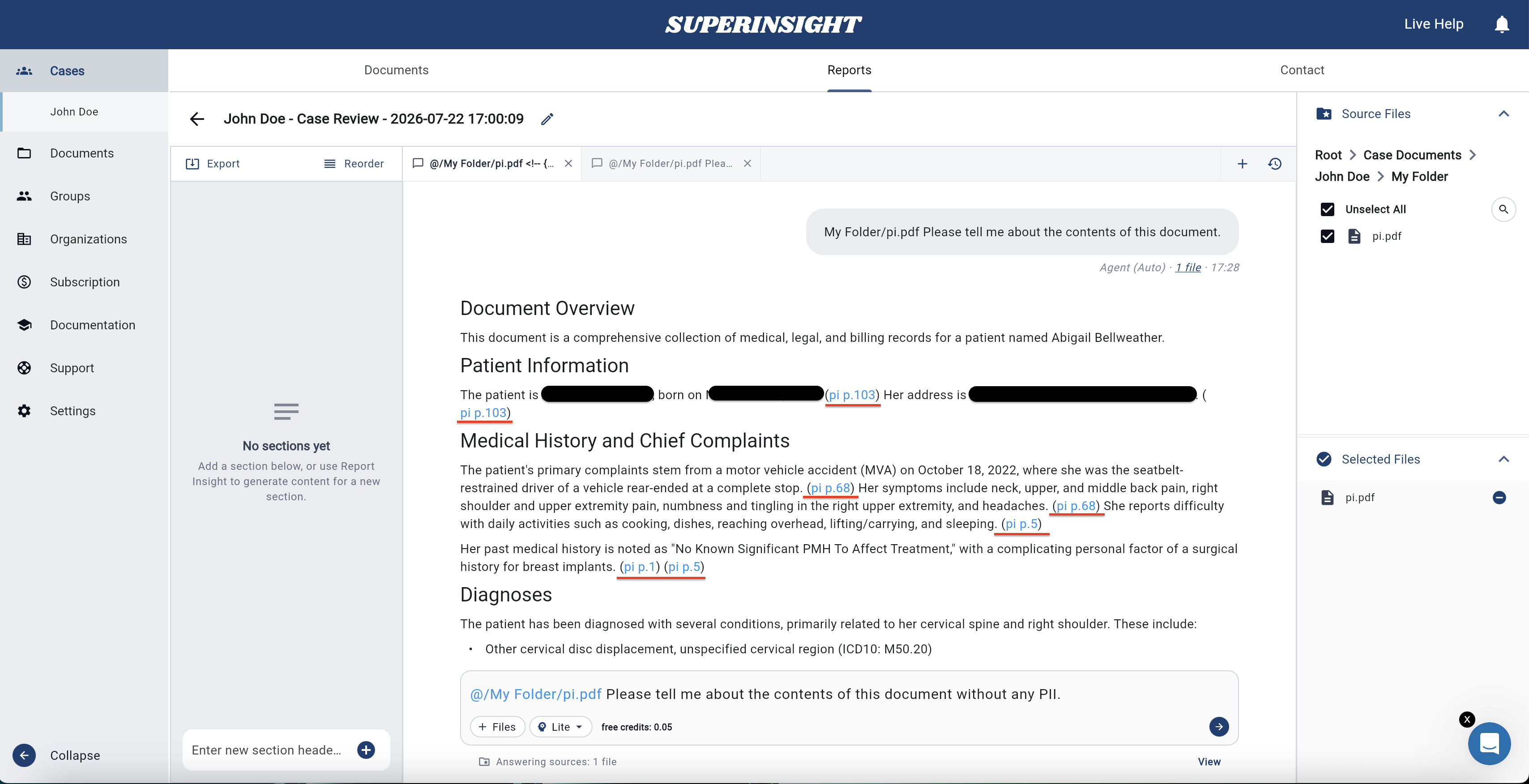Open the Subscription page
Viewport: 1529px width, 784px height.
(x=85, y=282)
